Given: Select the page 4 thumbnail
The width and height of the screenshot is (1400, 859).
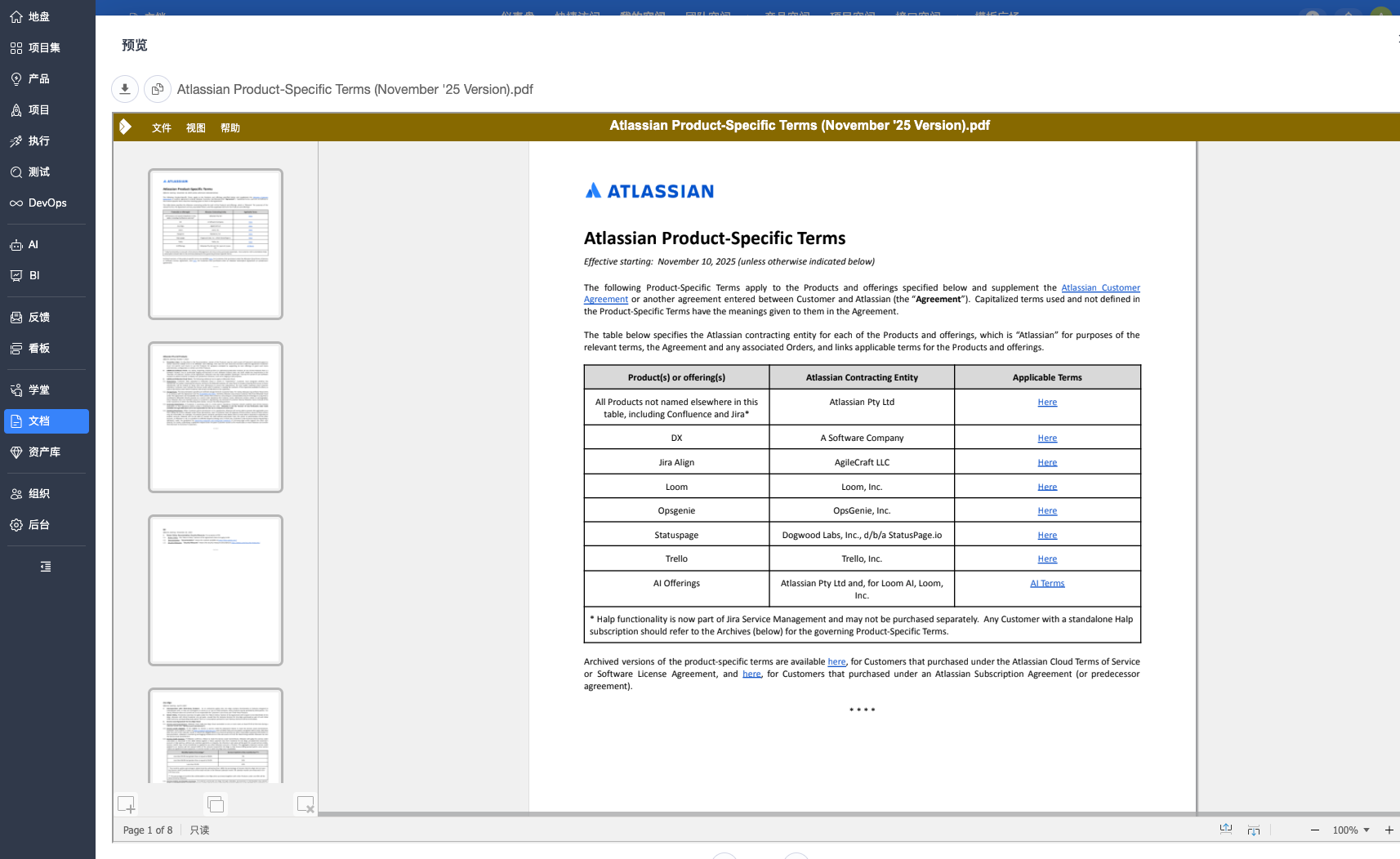Looking at the screenshot, I should click(216, 736).
